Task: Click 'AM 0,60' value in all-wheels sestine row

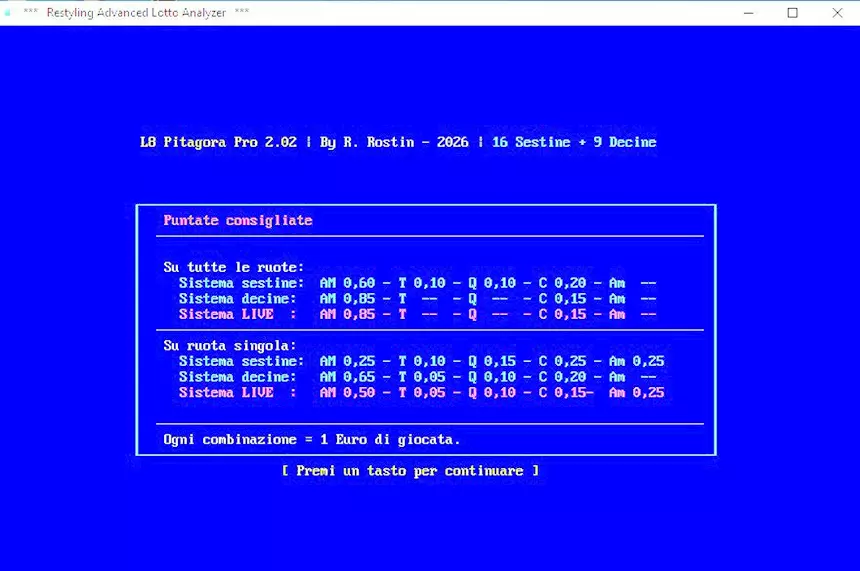Action: 347,283
